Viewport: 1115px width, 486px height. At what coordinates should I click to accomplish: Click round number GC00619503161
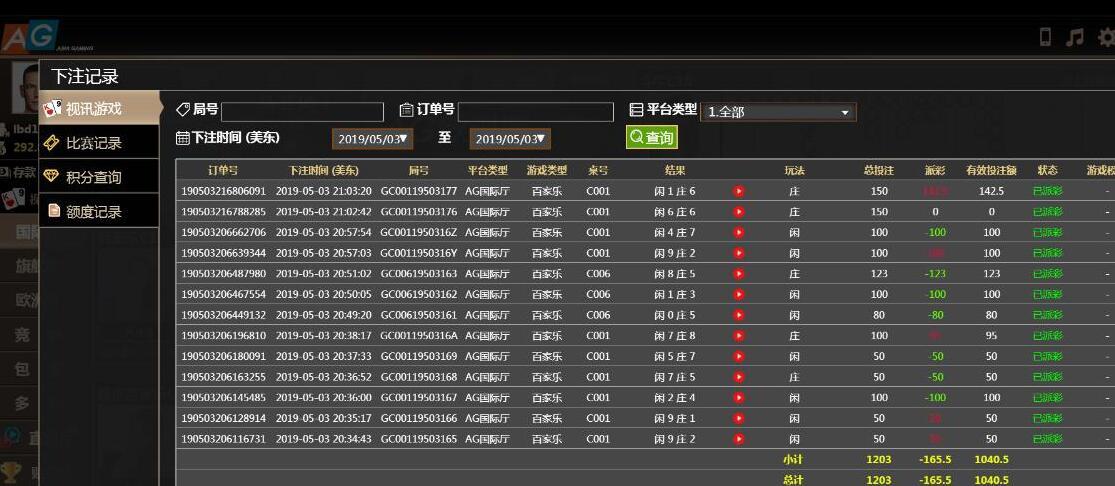(x=419, y=315)
